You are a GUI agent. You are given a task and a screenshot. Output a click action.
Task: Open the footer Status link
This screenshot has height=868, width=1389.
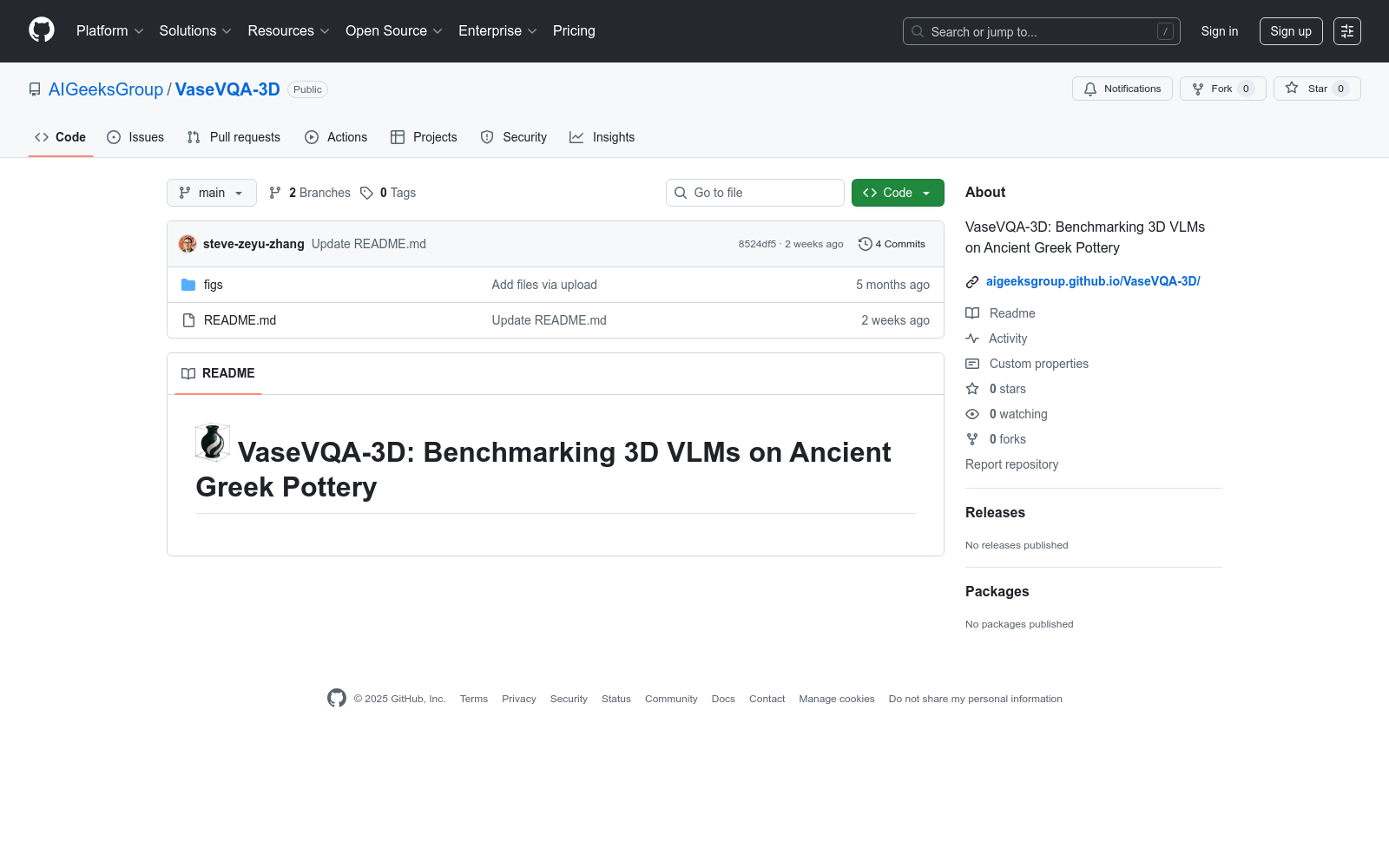(x=616, y=699)
